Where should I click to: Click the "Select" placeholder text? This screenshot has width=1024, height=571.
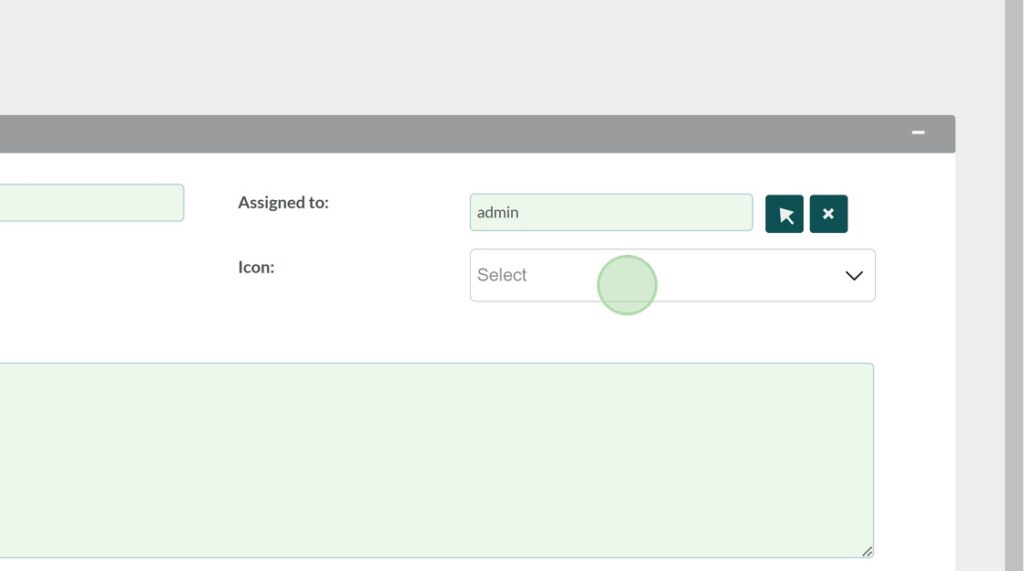pos(502,275)
